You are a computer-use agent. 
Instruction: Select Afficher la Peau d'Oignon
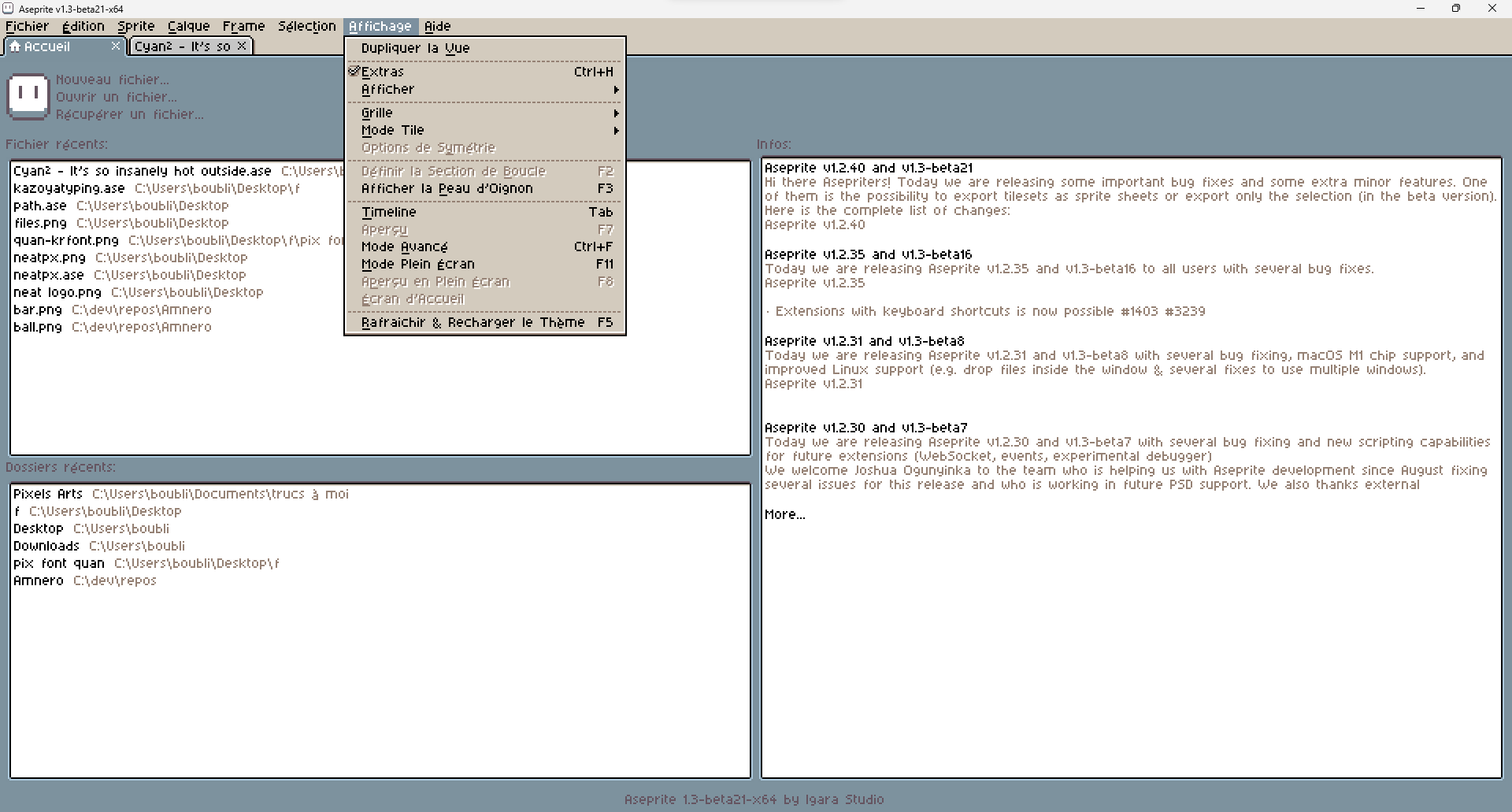[x=485, y=188]
